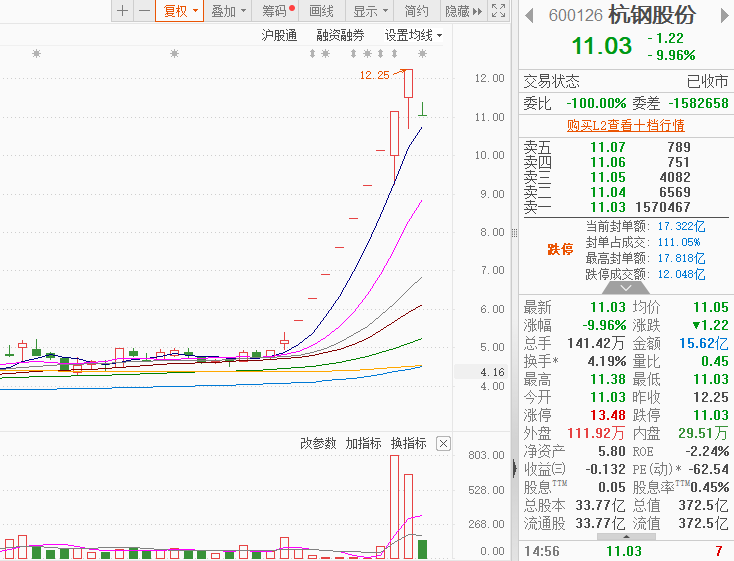Click the 昨收 value 12.25

click(711, 397)
